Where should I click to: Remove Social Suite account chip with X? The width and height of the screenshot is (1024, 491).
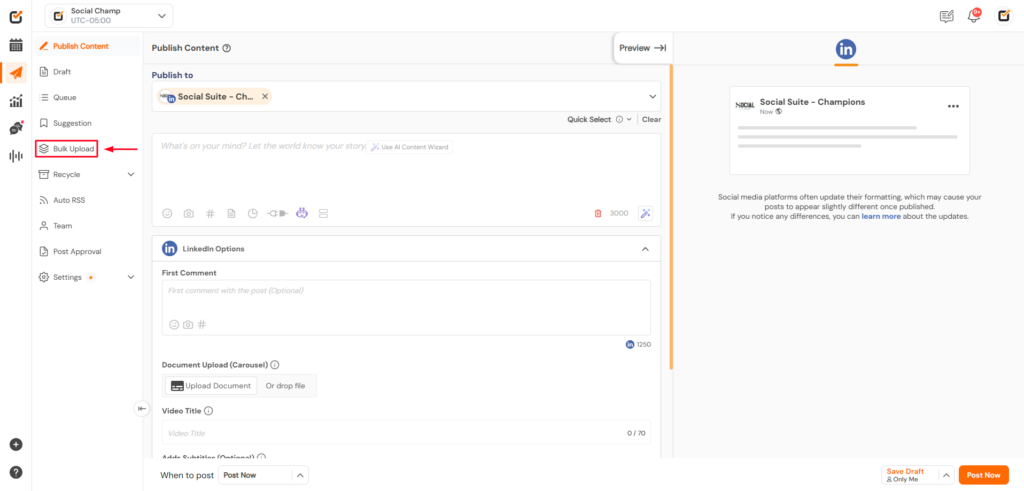point(264,96)
